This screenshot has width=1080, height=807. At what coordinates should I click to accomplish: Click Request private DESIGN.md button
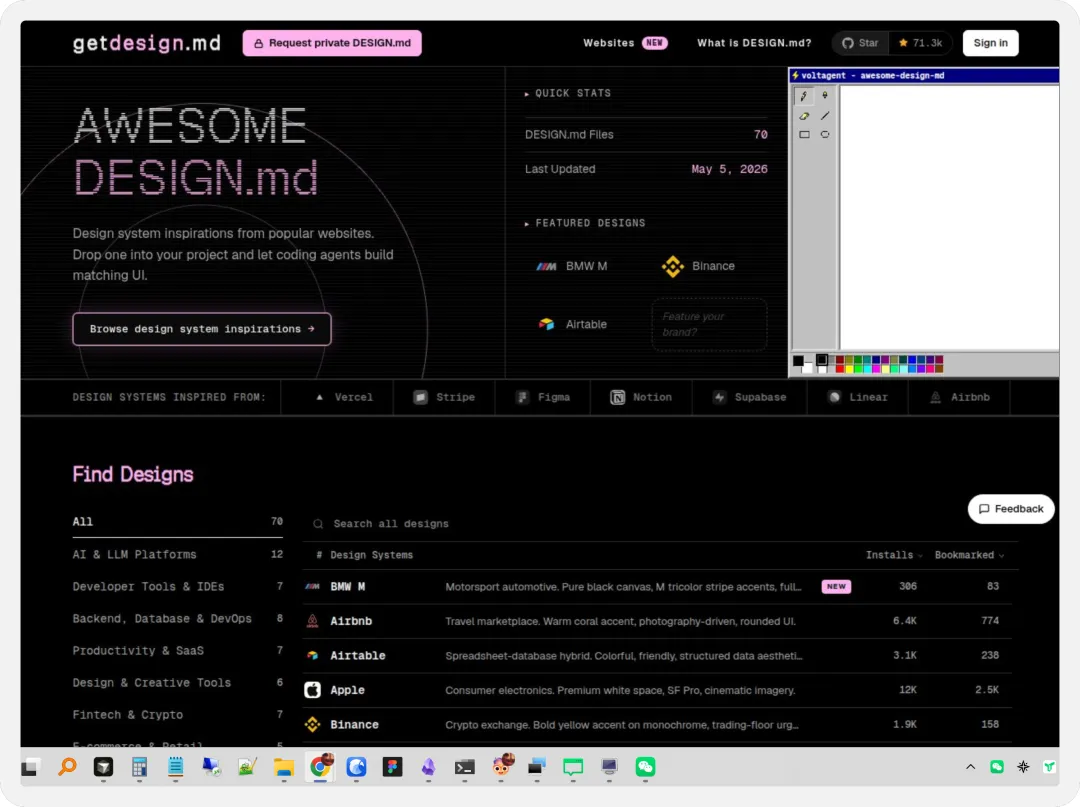[332, 43]
